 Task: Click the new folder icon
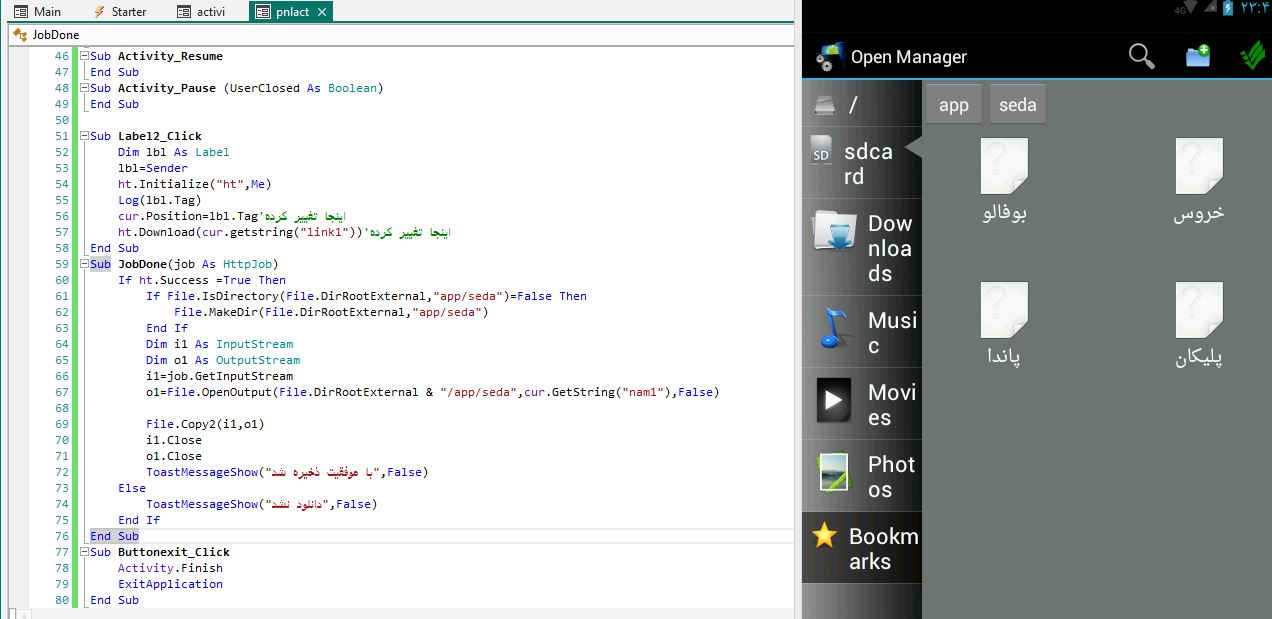1197,56
